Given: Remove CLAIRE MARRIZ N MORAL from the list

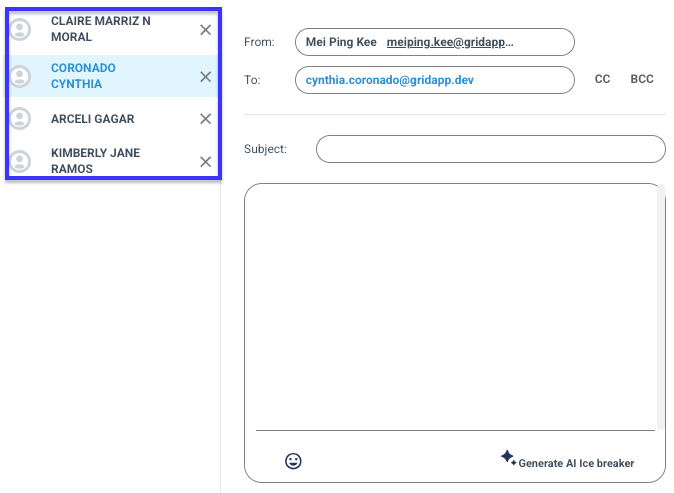Looking at the screenshot, I should click(205, 30).
